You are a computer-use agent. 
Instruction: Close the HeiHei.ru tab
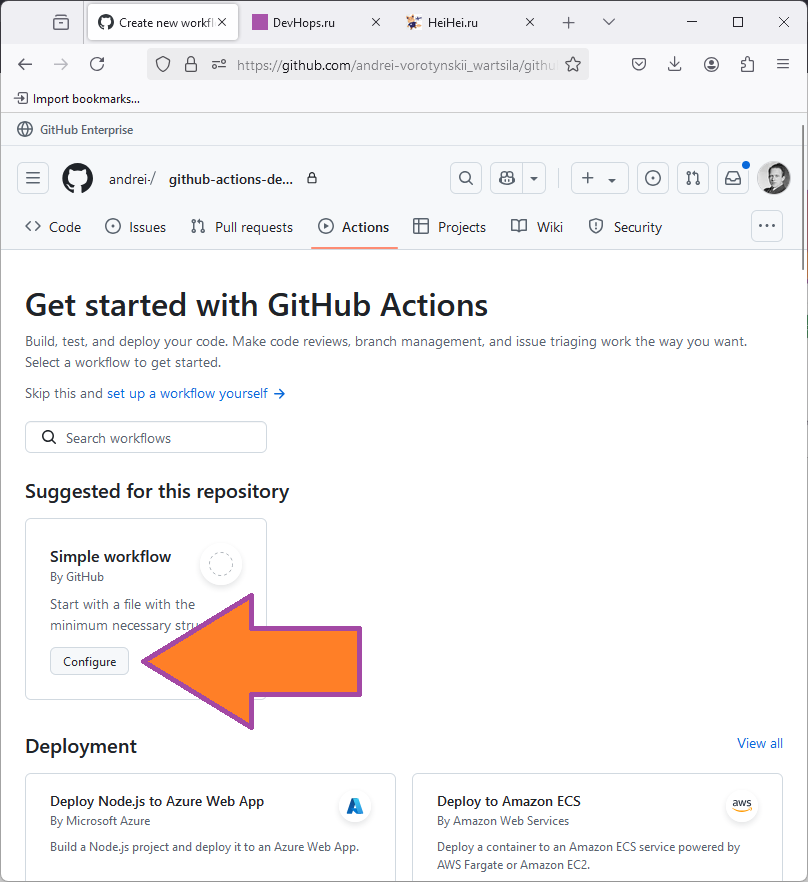pyautogui.click(x=529, y=22)
